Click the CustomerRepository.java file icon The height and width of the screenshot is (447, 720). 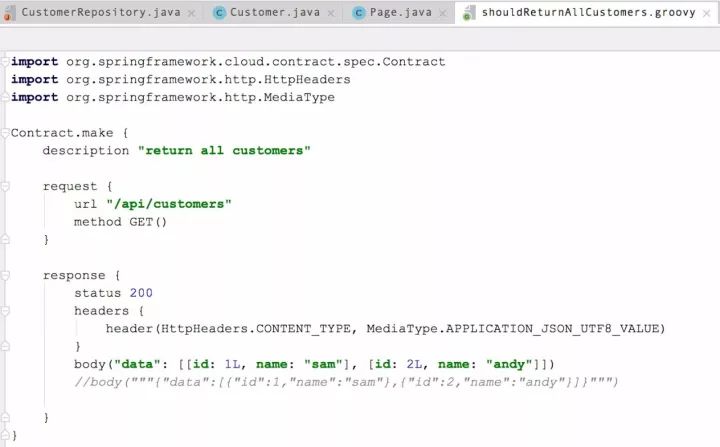click(9, 13)
